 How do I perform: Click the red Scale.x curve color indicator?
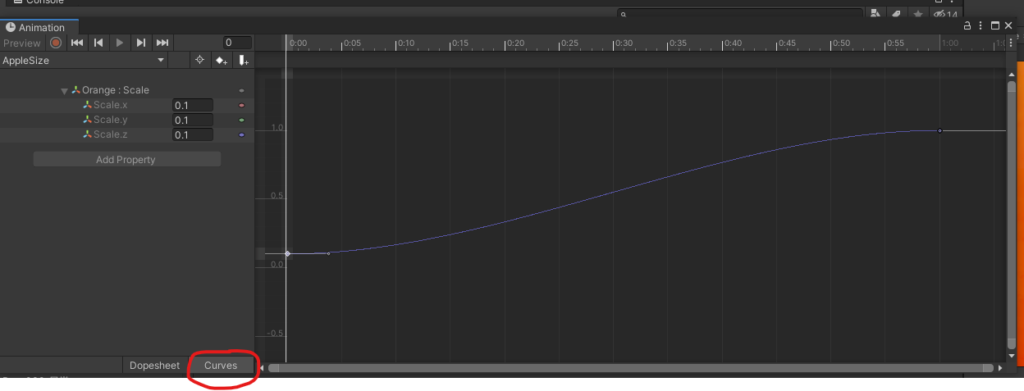click(242, 105)
